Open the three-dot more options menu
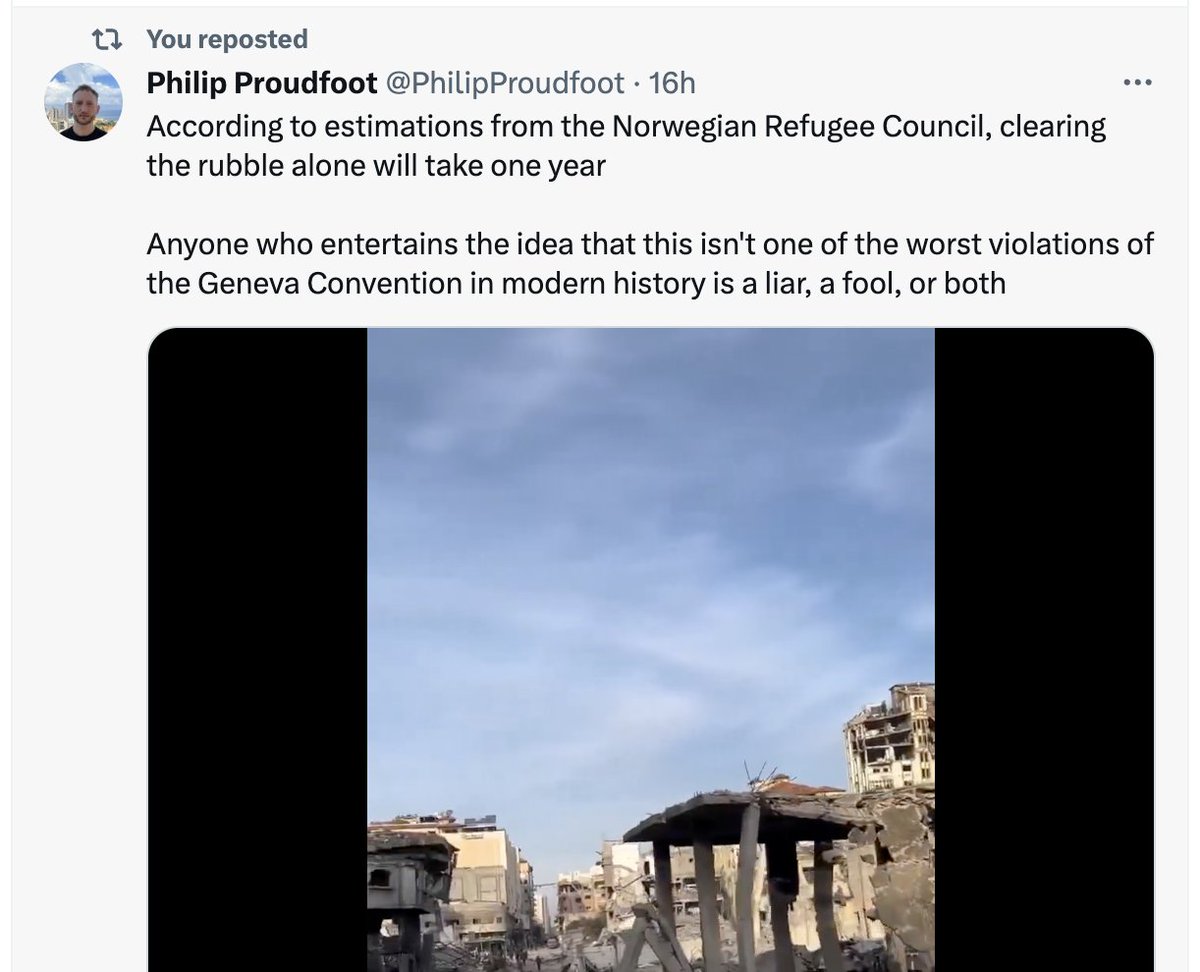Viewport: 1200px width, 972px height. 1138,83
